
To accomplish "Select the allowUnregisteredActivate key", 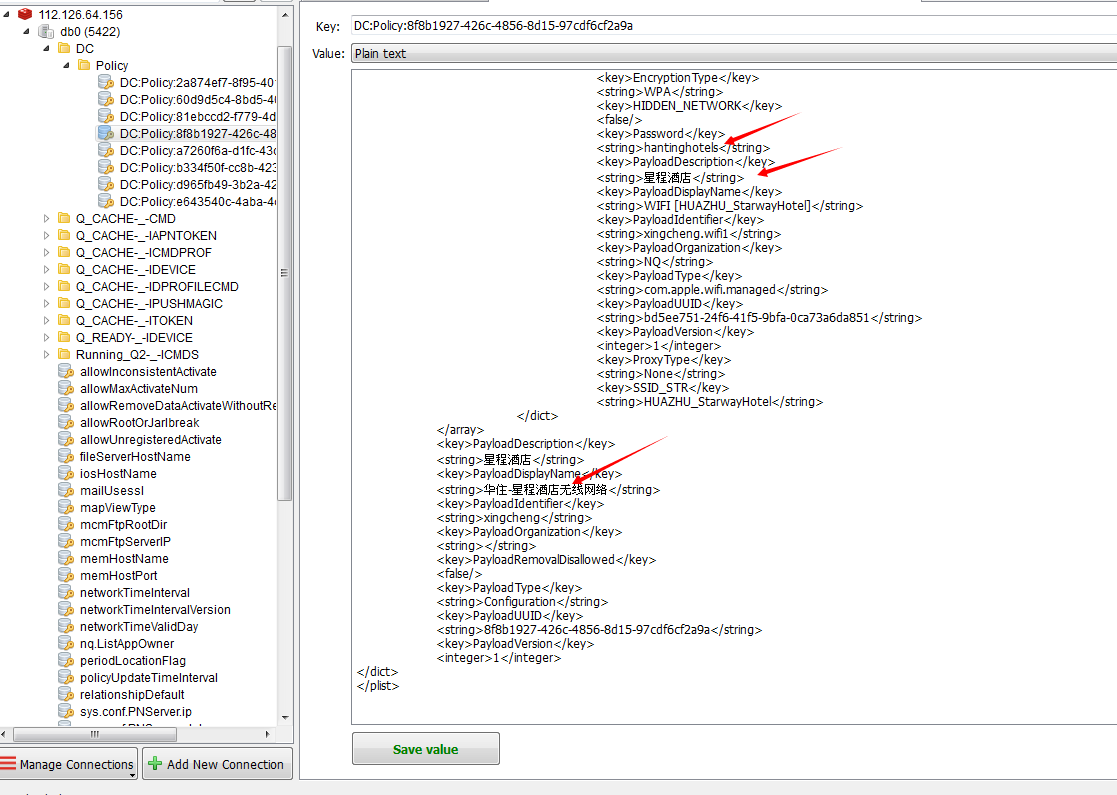I will [x=150, y=440].
